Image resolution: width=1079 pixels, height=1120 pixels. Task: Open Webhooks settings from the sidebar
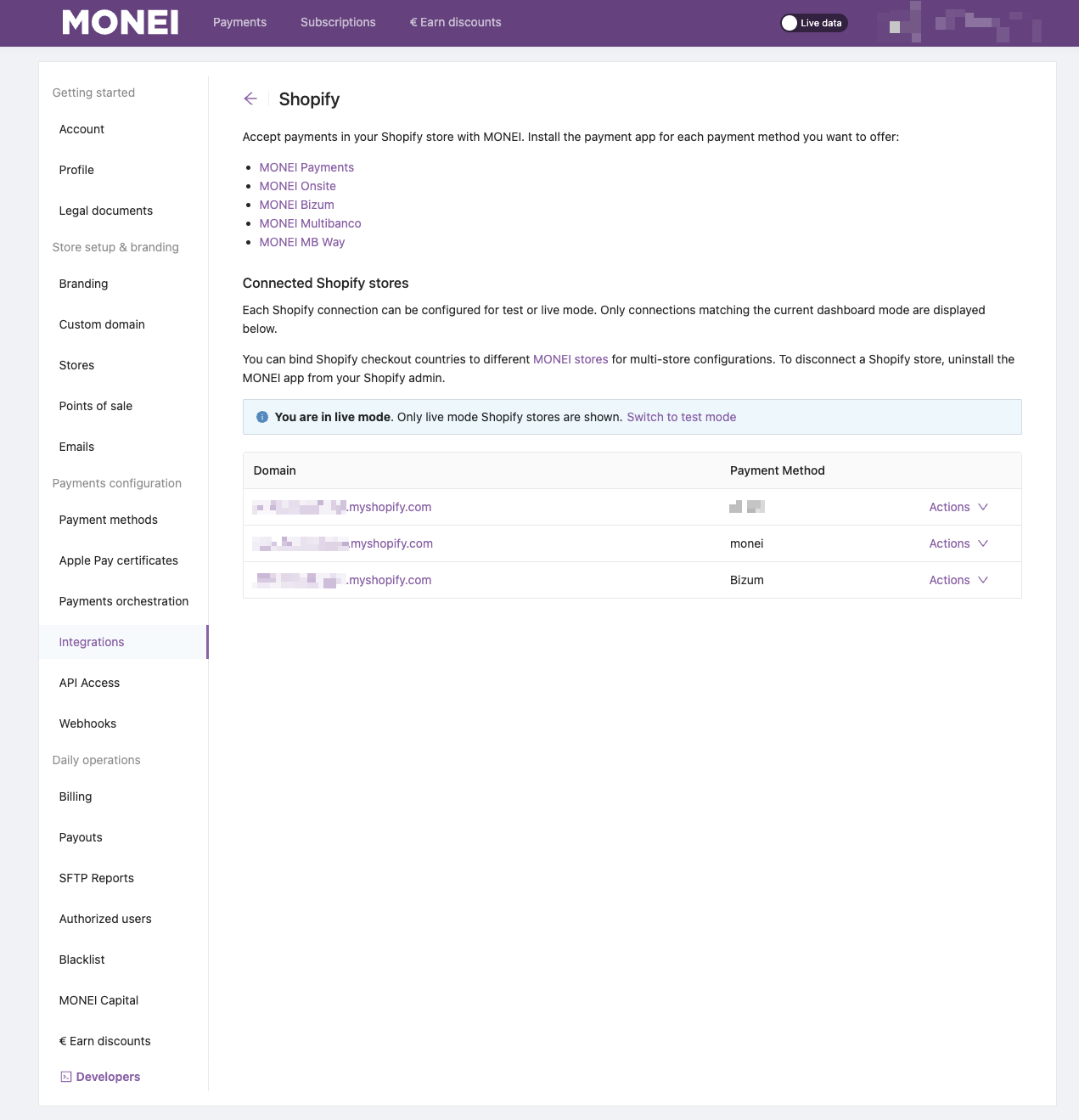coord(87,723)
